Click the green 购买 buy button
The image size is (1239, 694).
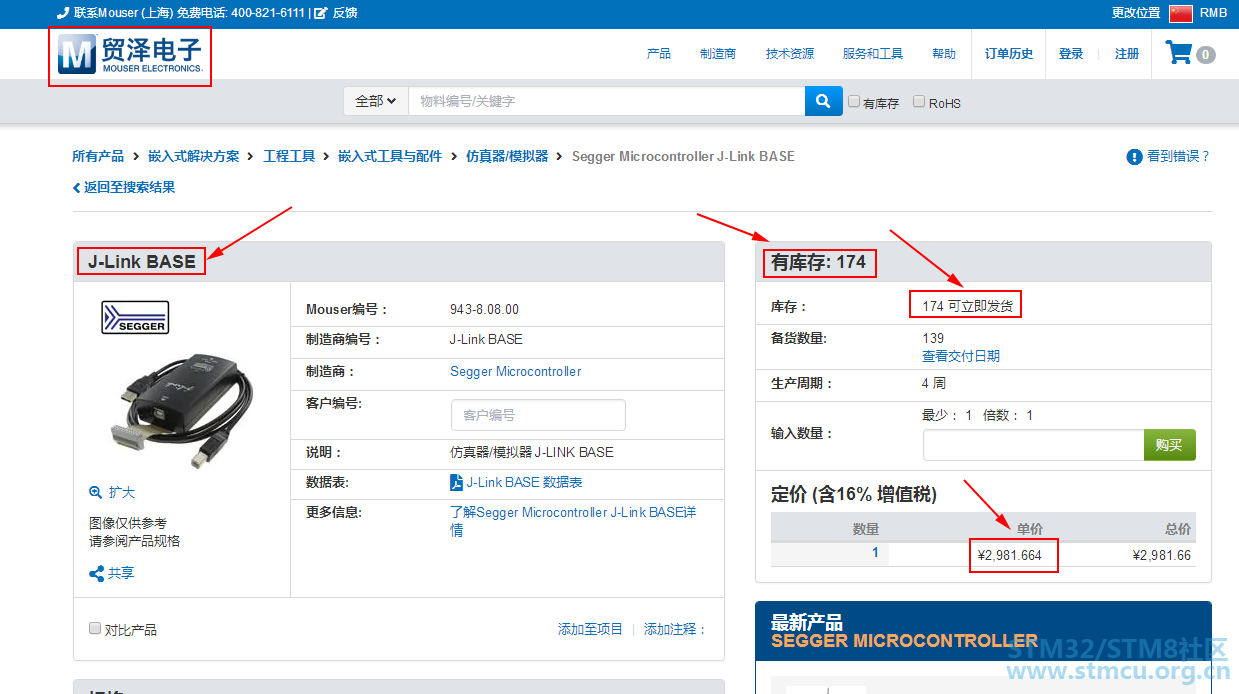[1170, 445]
